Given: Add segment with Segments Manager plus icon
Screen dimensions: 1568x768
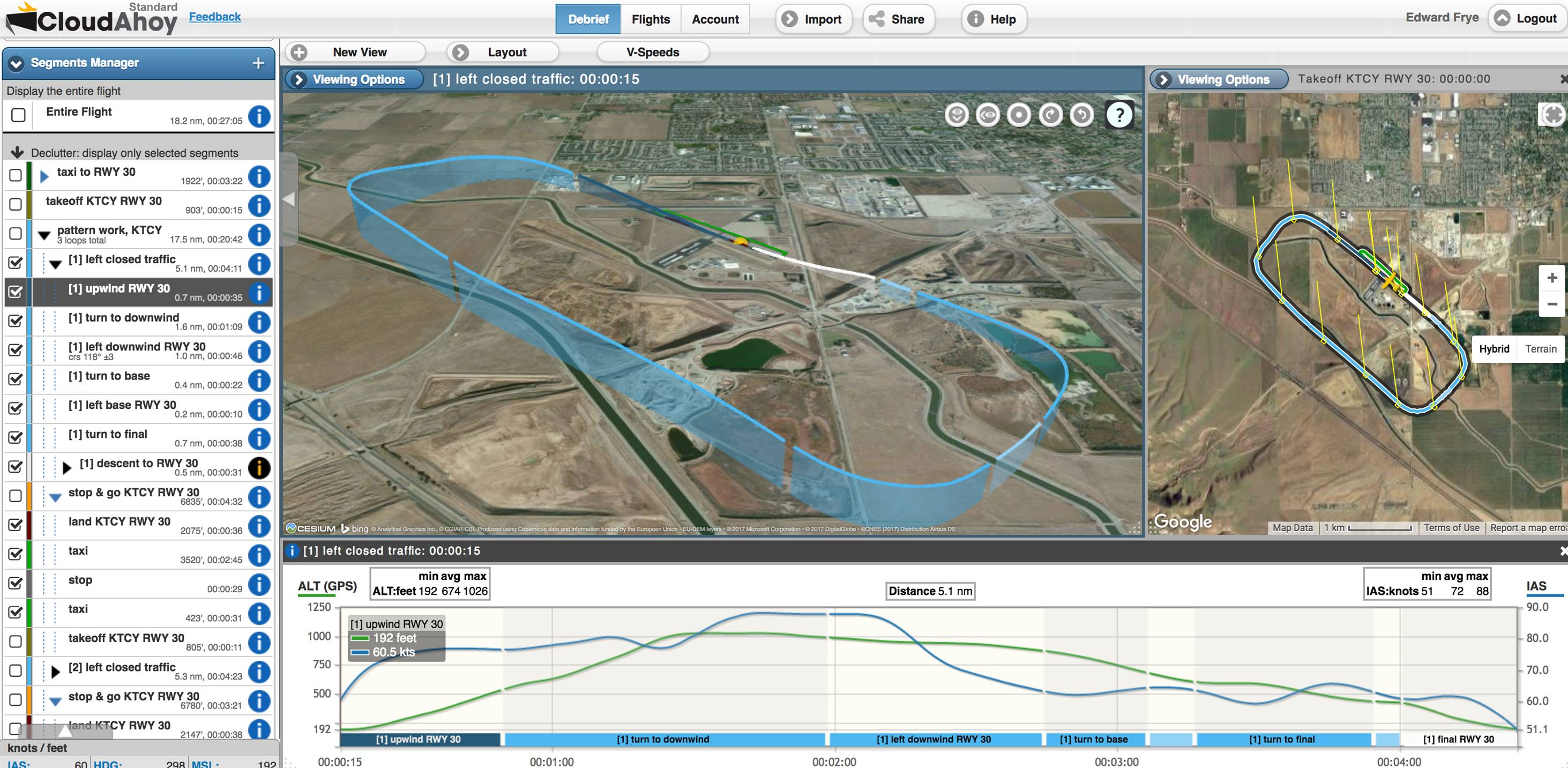Looking at the screenshot, I should click(x=258, y=63).
